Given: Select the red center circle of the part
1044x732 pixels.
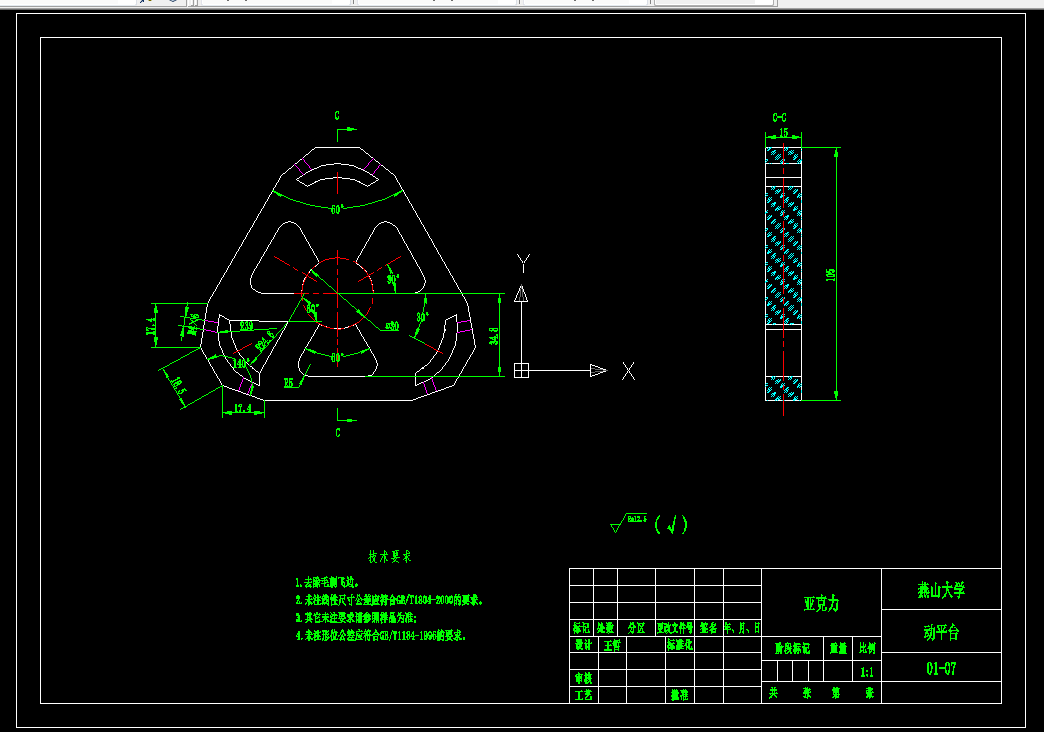Looking at the screenshot, I should [x=338, y=293].
